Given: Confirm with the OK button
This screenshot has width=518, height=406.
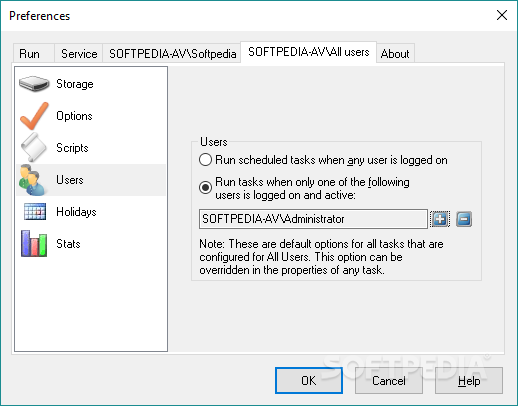Looking at the screenshot, I should [x=309, y=380].
